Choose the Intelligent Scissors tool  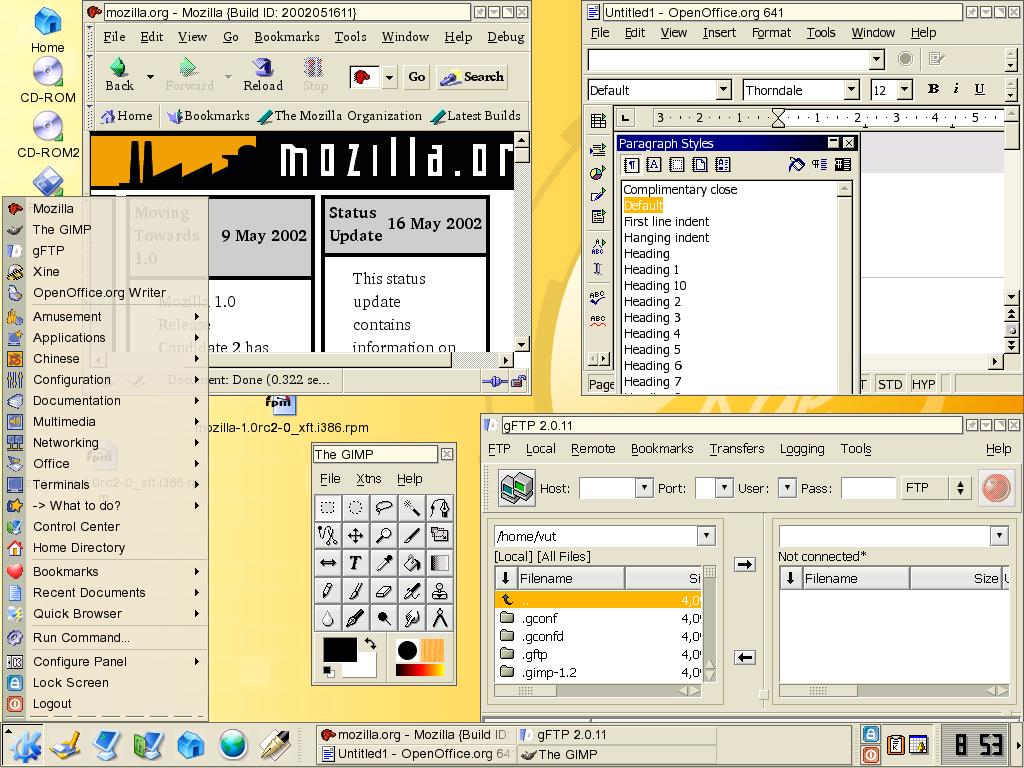tap(328, 536)
